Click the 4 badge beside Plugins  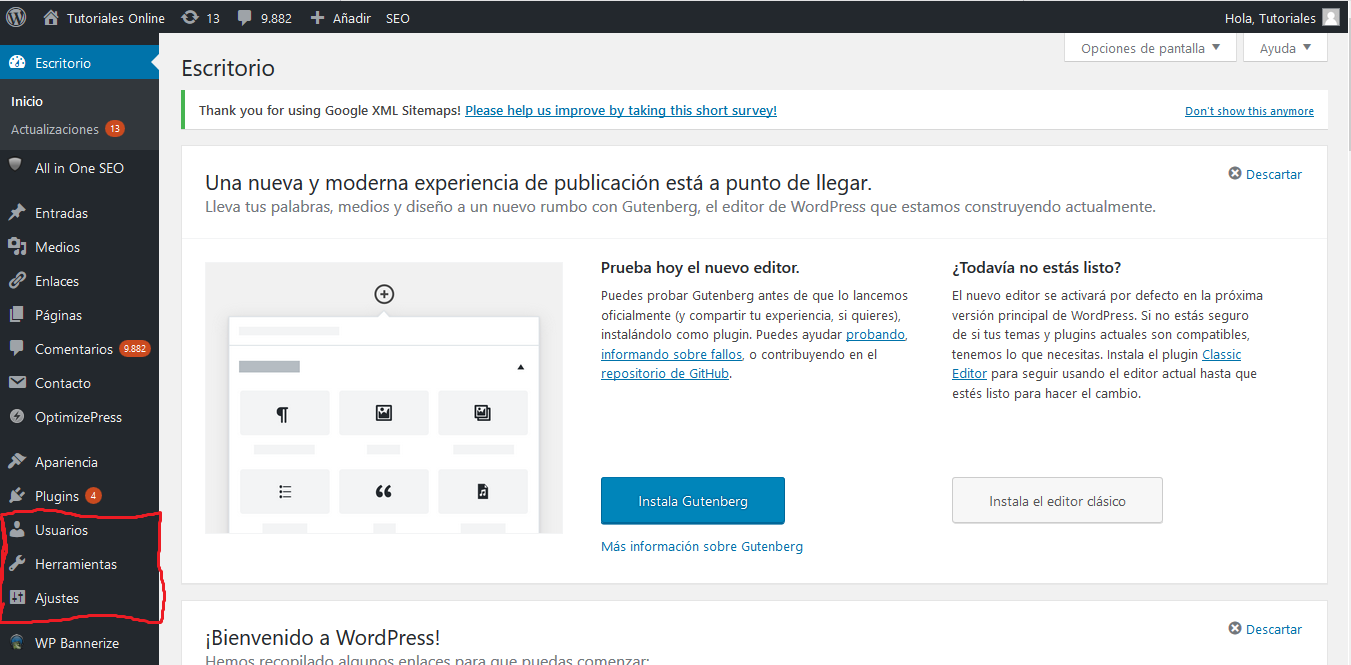point(93,496)
